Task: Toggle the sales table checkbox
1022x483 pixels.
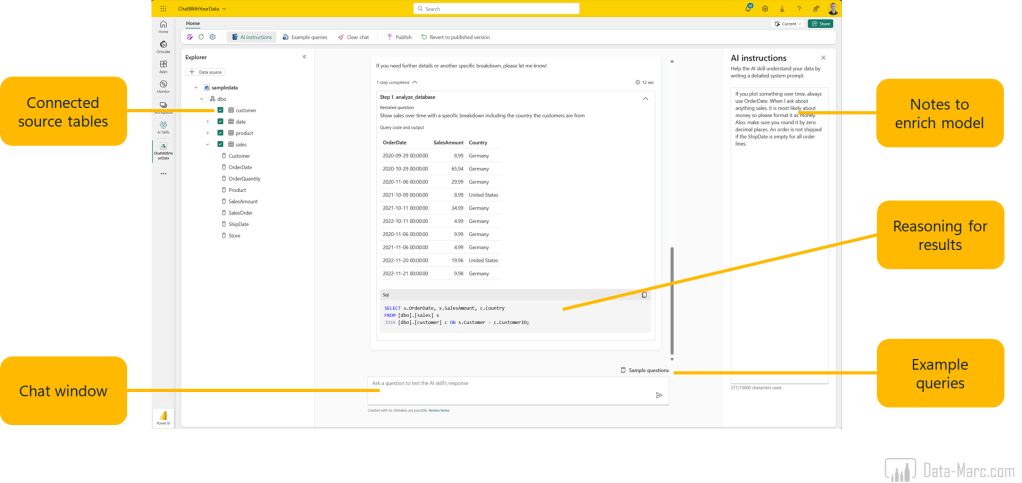Action: pos(219,144)
